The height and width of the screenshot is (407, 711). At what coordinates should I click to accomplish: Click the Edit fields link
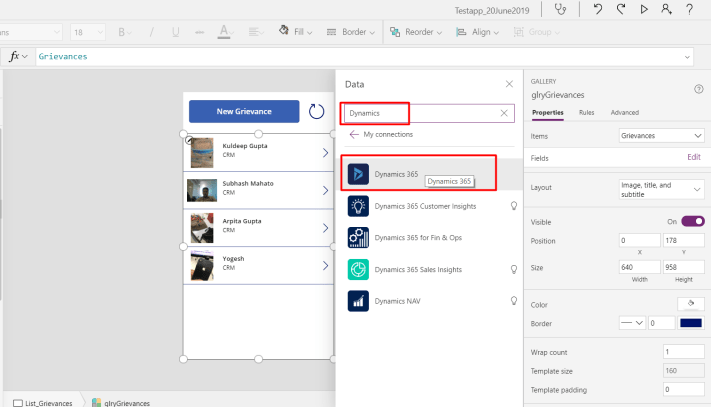click(693, 158)
